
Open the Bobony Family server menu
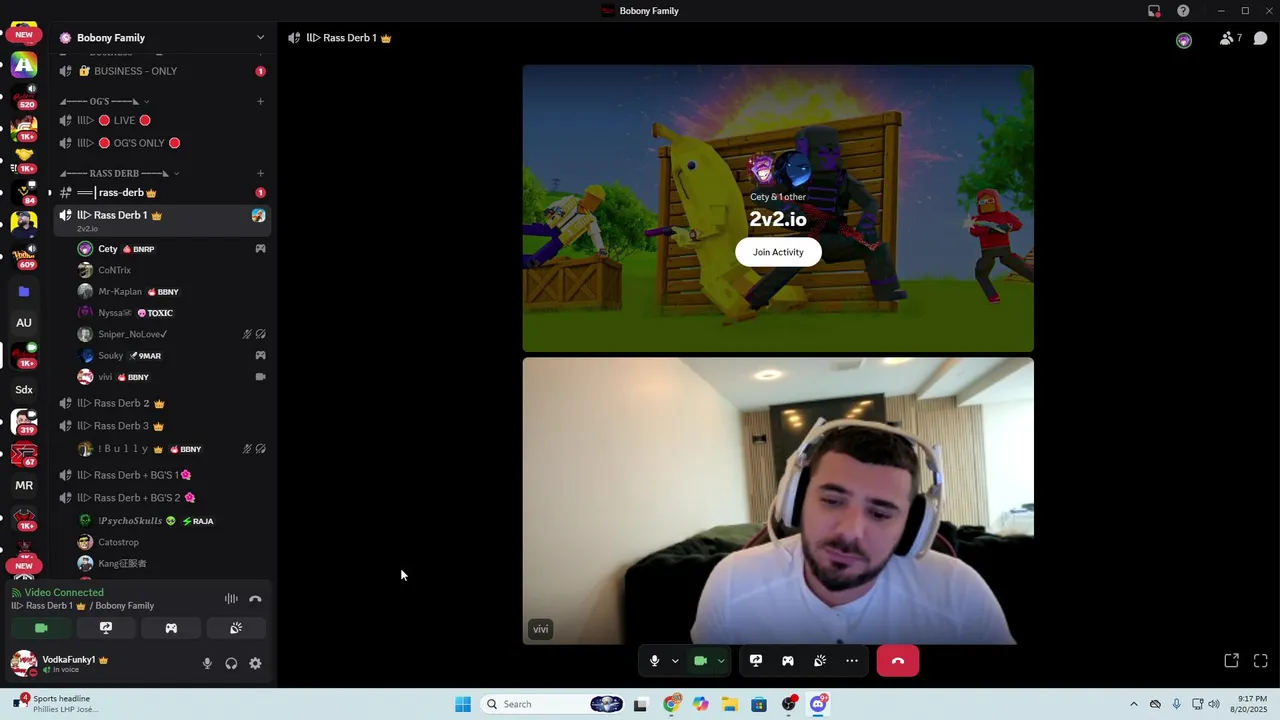tap(163, 38)
